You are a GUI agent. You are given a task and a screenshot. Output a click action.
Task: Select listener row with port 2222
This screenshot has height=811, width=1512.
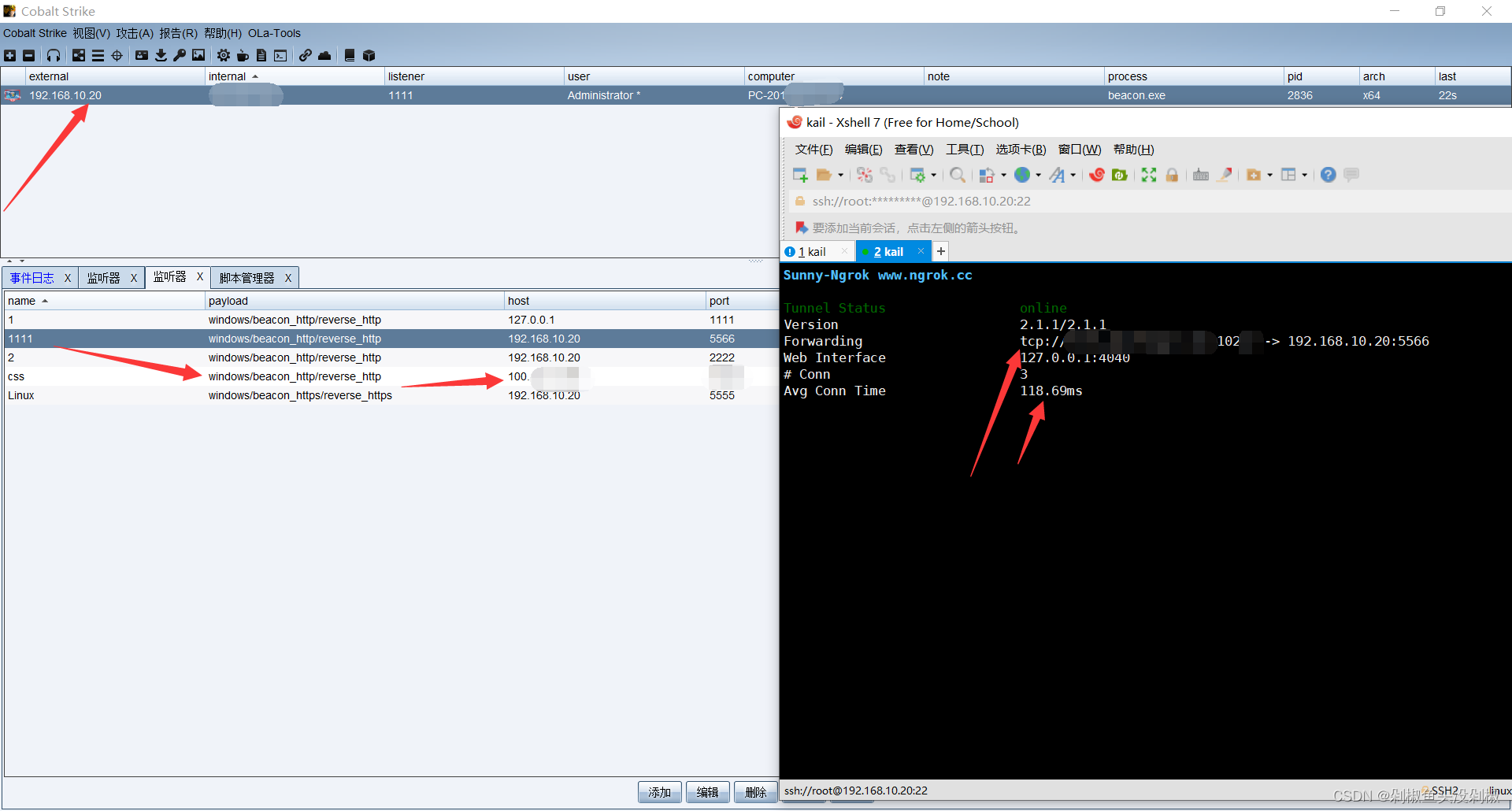(391, 357)
